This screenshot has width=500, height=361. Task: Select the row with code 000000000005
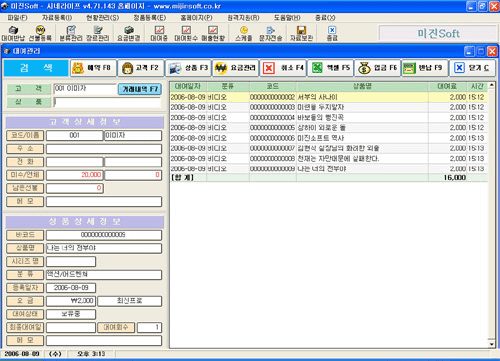point(329,128)
